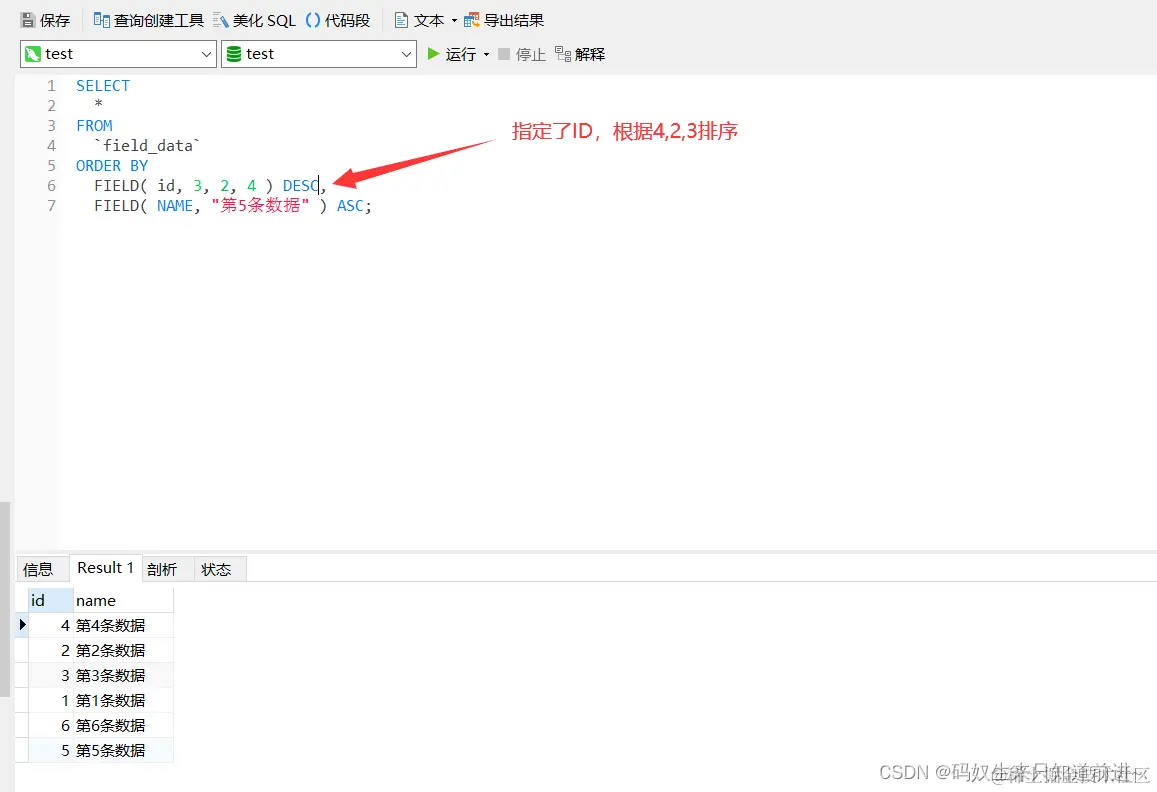Click id cell with value 4
The width and height of the screenshot is (1157, 792).
click(x=51, y=625)
